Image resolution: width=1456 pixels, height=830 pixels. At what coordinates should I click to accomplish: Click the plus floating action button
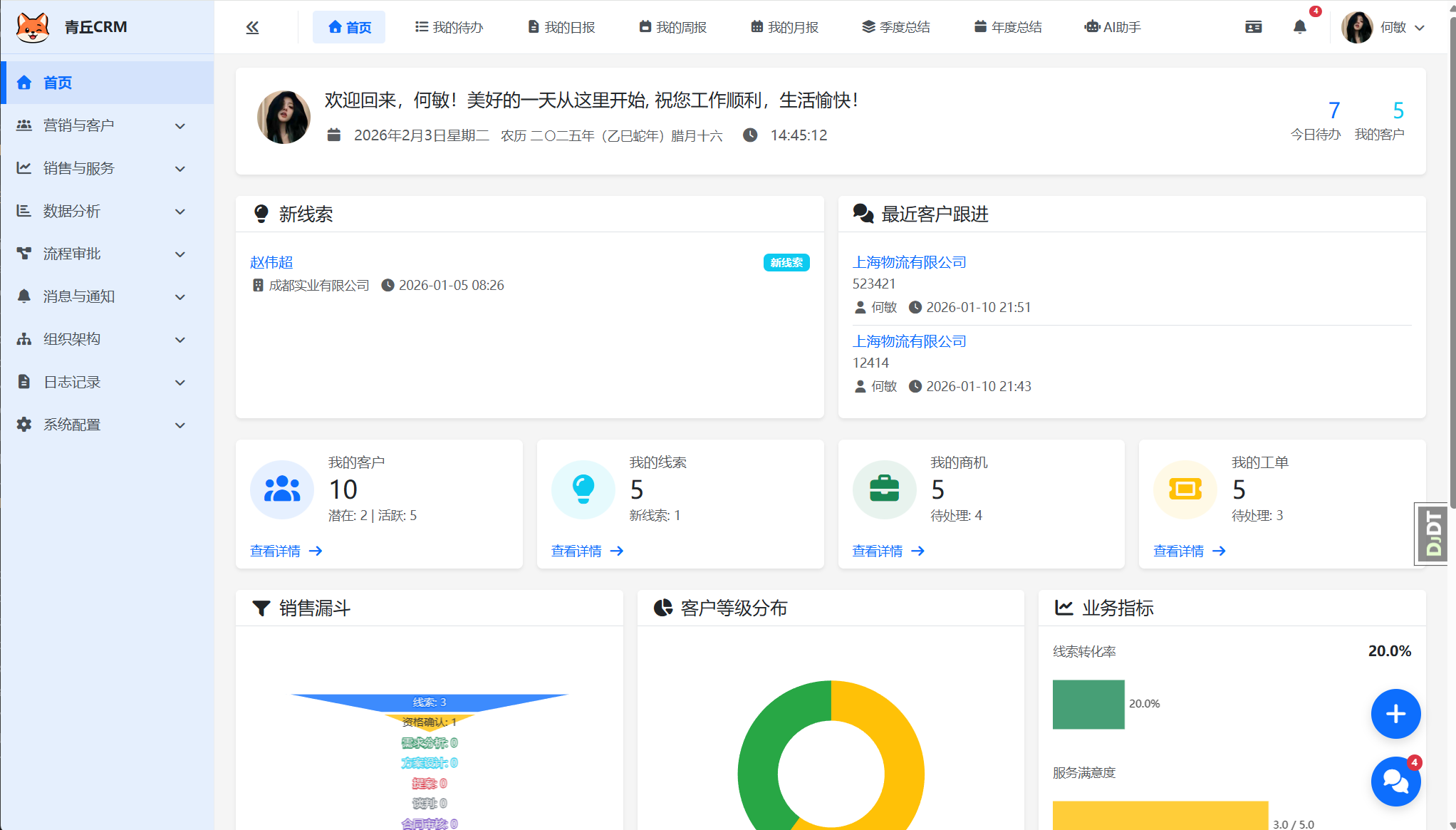pyautogui.click(x=1395, y=714)
